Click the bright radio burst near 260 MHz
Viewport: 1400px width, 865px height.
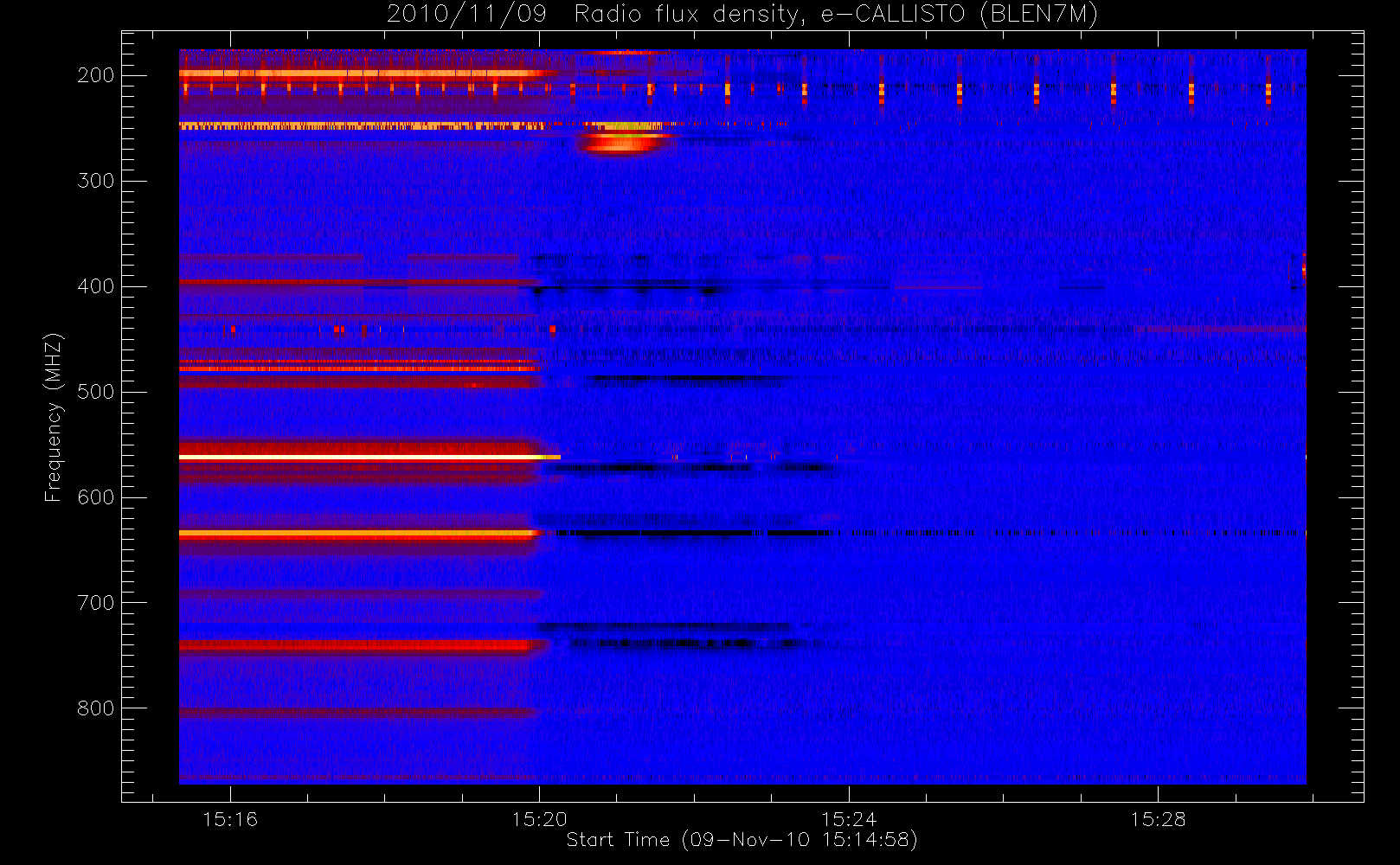pyautogui.click(x=621, y=139)
